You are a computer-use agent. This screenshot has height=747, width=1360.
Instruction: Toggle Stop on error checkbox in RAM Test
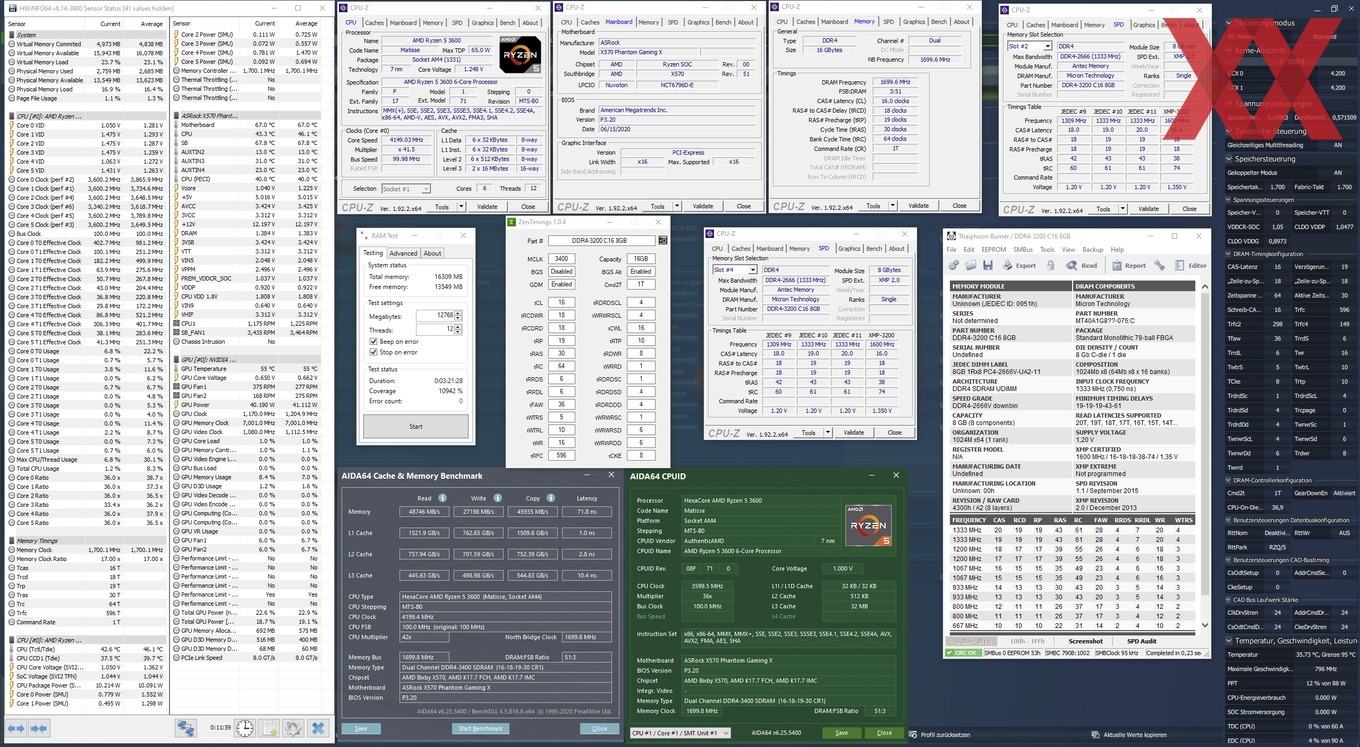374,352
